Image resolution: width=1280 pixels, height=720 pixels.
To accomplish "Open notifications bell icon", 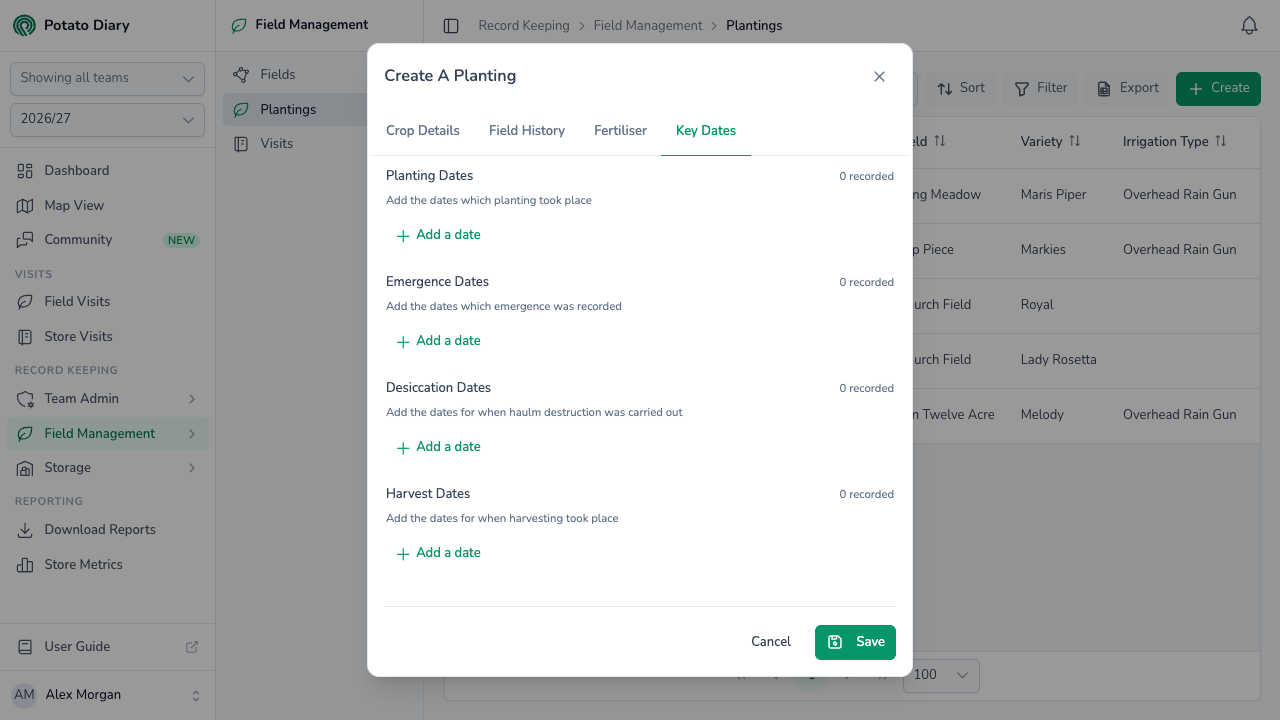I will pos(1249,26).
